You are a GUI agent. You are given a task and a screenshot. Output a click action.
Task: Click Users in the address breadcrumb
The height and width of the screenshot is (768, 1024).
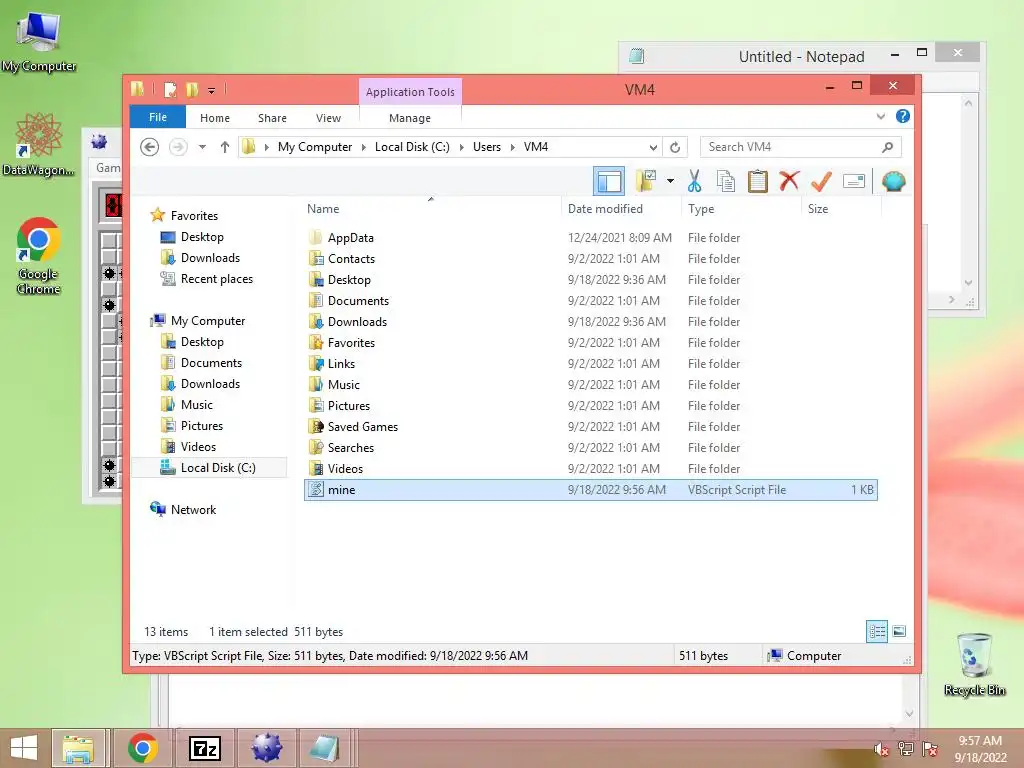(487, 147)
